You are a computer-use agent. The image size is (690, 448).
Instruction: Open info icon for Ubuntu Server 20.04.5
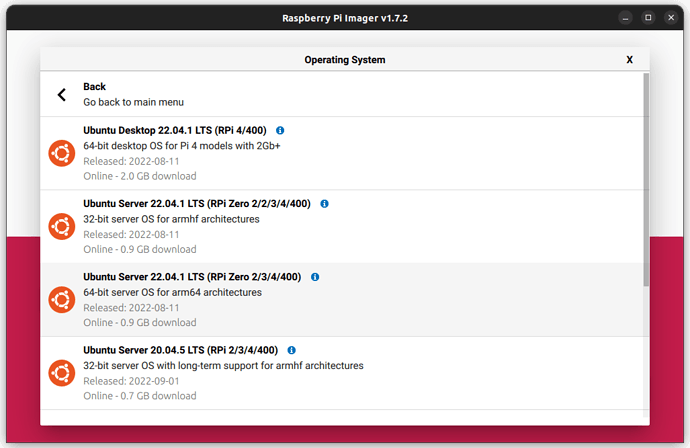pos(292,350)
